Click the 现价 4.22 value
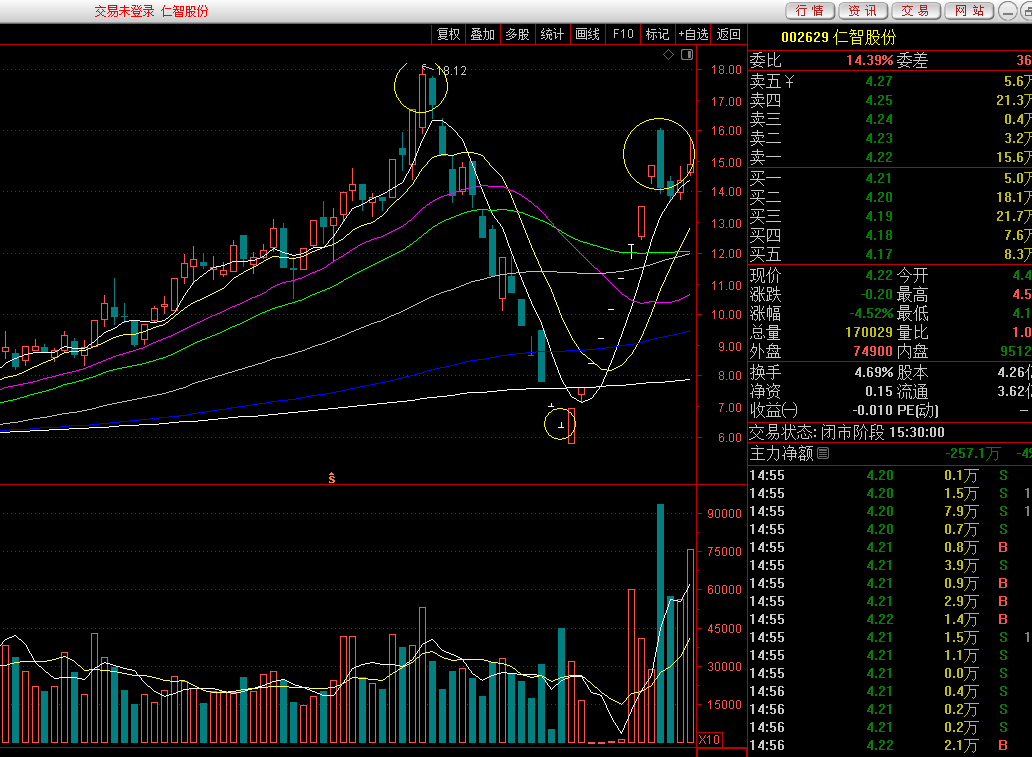Image resolution: width=1032 pixels, height=757 pixels. pyautogui.click(x=879, y=275)
